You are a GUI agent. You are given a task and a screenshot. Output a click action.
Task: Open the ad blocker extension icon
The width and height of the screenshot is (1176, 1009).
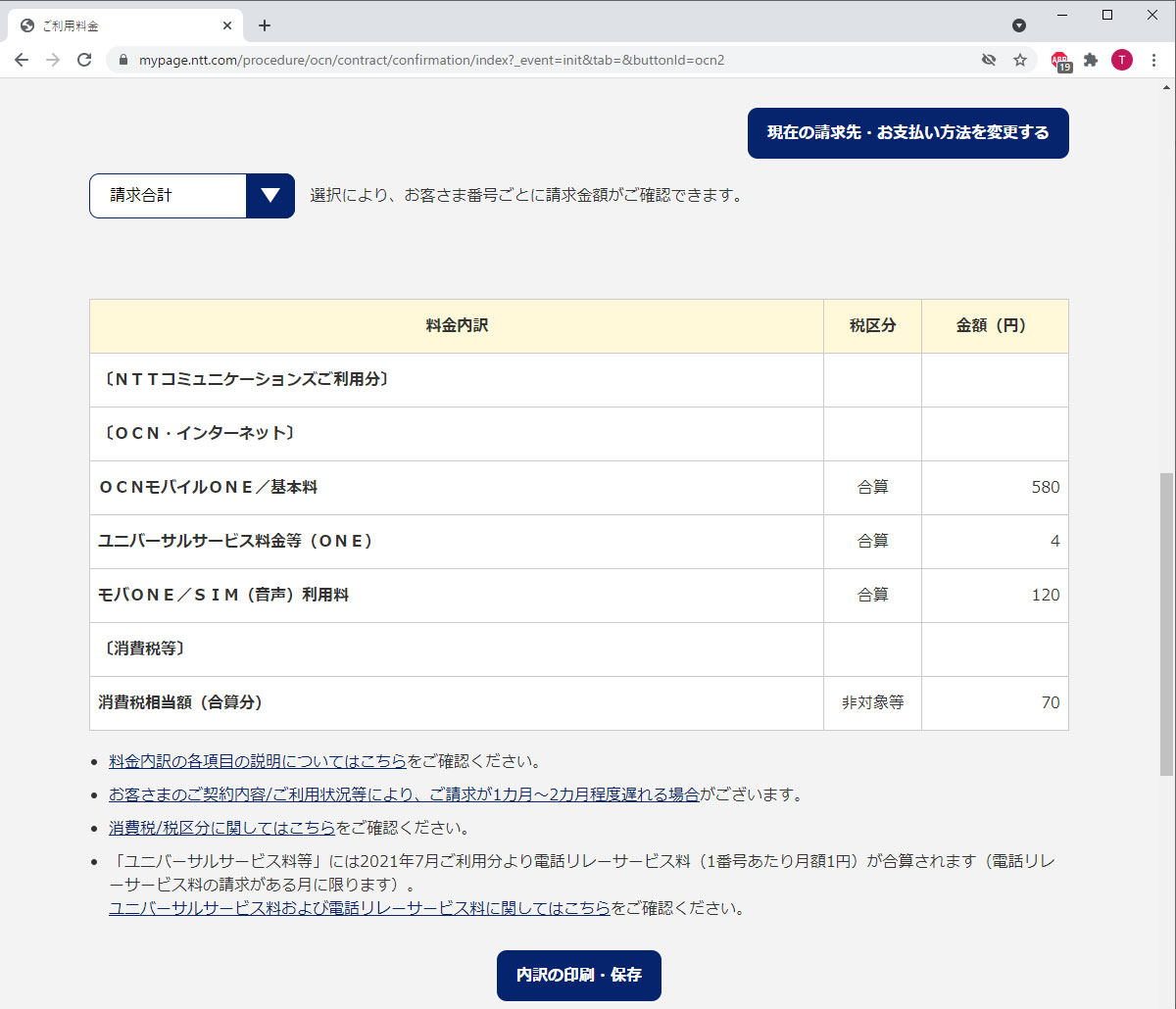1060,61
